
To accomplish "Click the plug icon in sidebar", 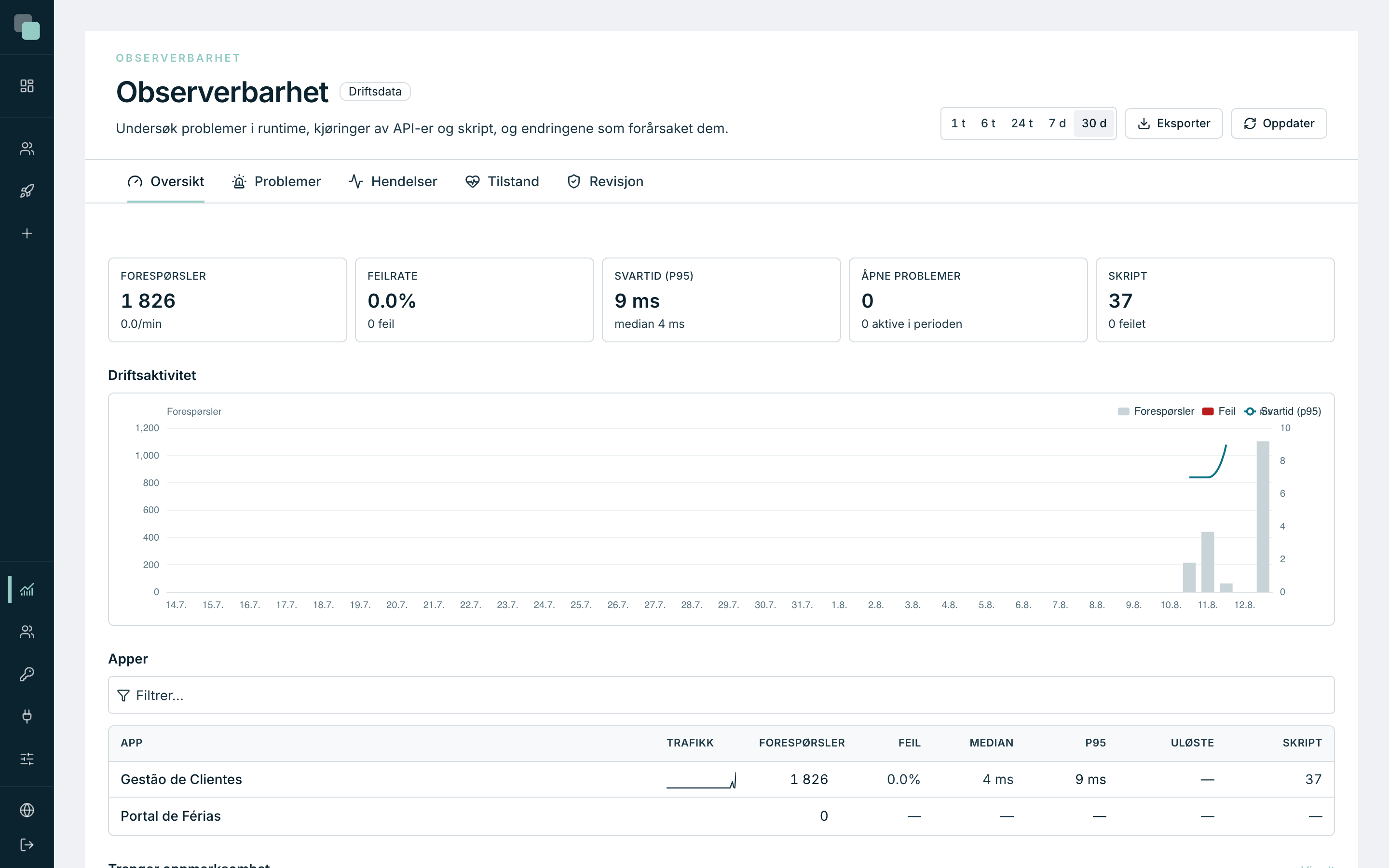I will [27, 717].
